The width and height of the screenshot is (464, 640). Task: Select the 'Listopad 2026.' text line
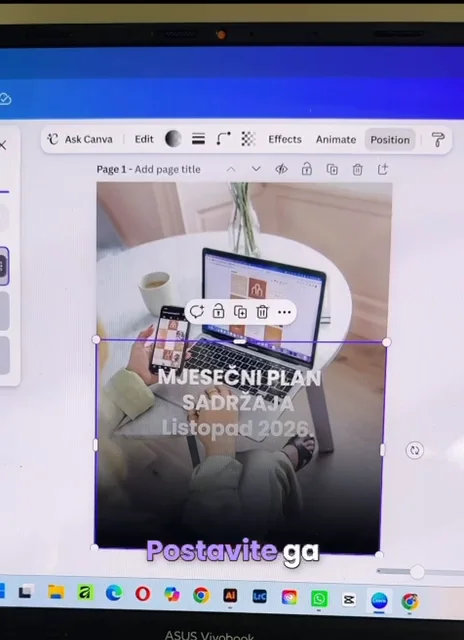pos(236,428)
